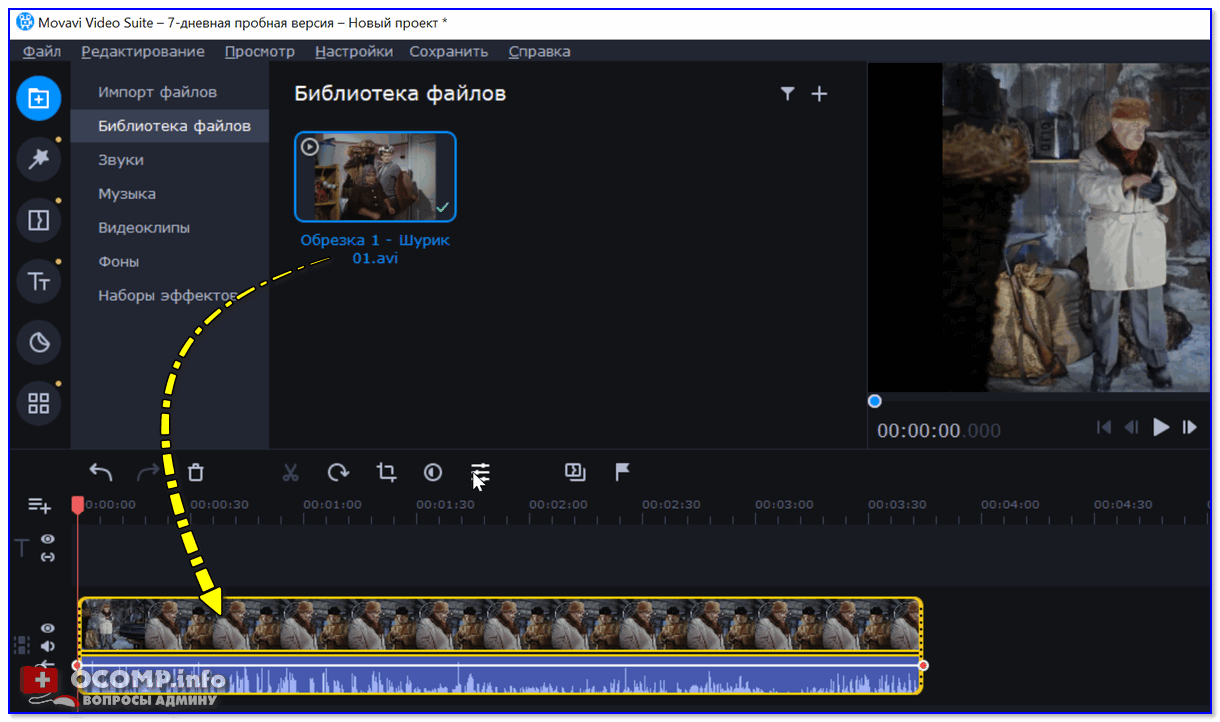Image resolution: width=1220 pixels, height=722 pixels.
Task: Hide the title track with eye icon
Action: [48, 539]
